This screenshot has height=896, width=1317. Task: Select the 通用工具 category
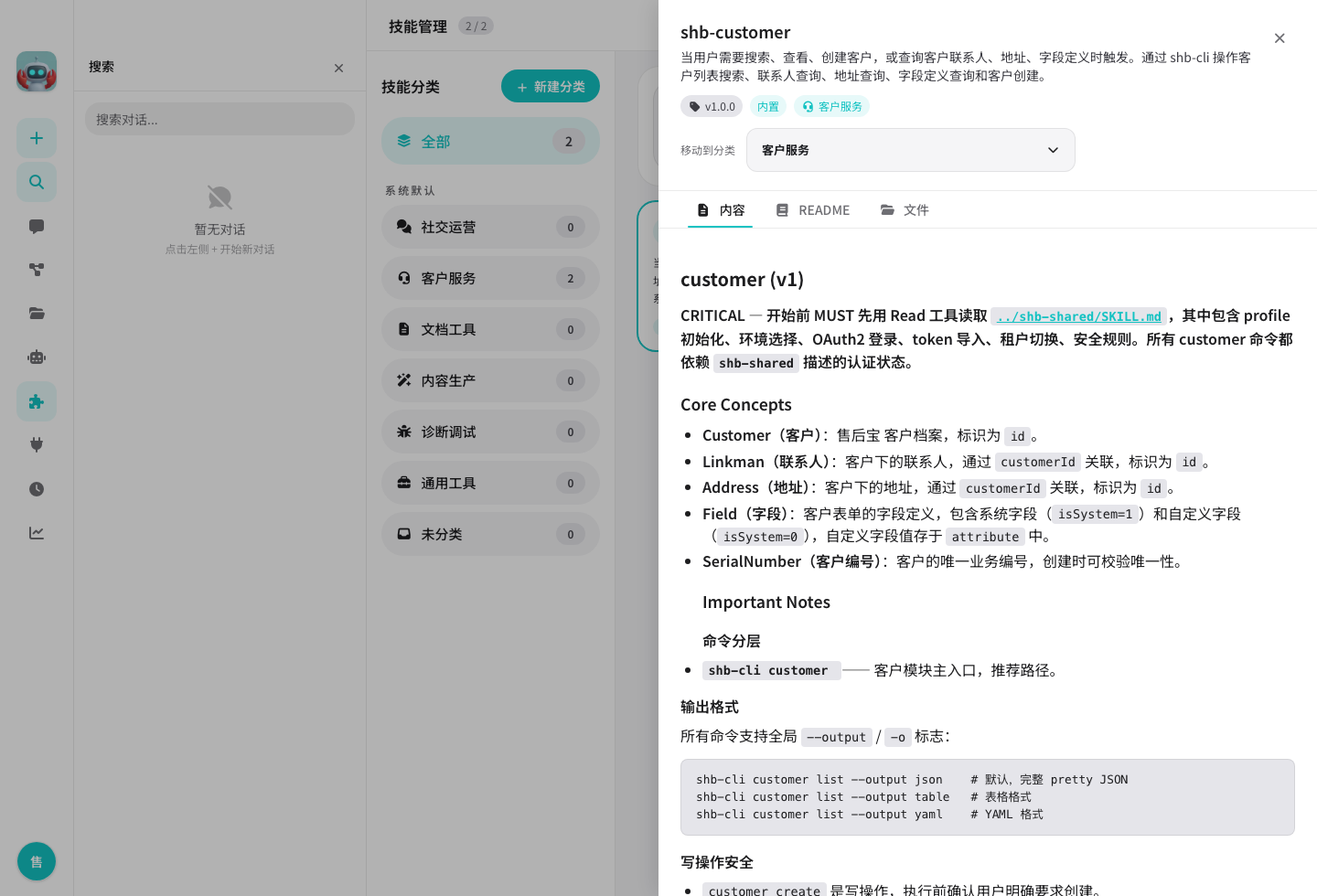[490, 483]
